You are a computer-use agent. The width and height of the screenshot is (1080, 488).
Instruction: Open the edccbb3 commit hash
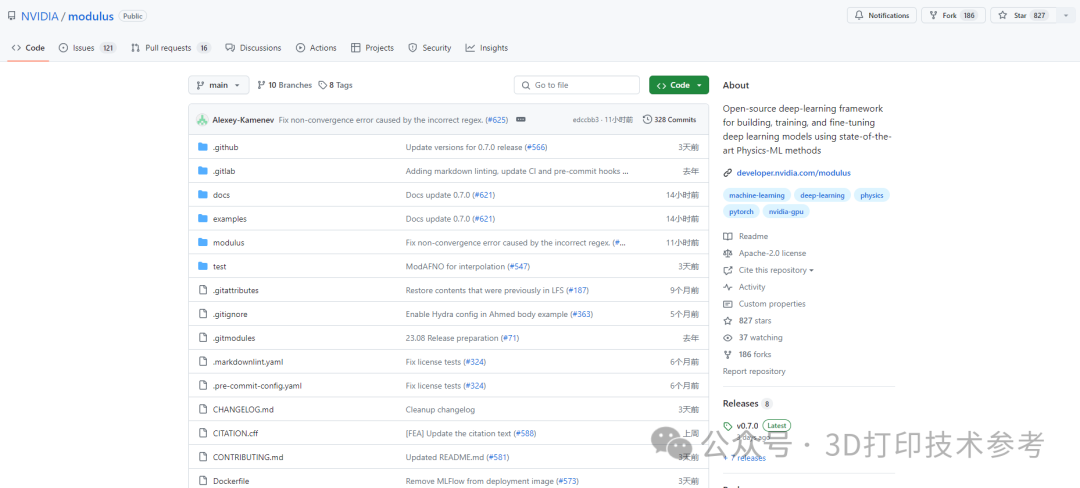coord(585,120)
